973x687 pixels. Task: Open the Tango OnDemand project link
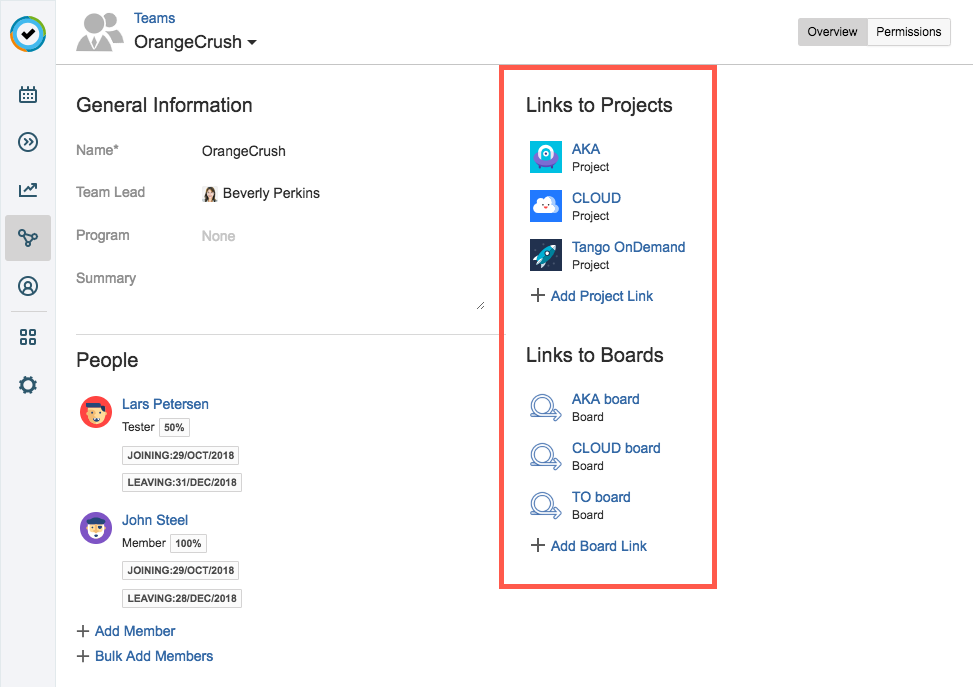click(x=628, y=247)
